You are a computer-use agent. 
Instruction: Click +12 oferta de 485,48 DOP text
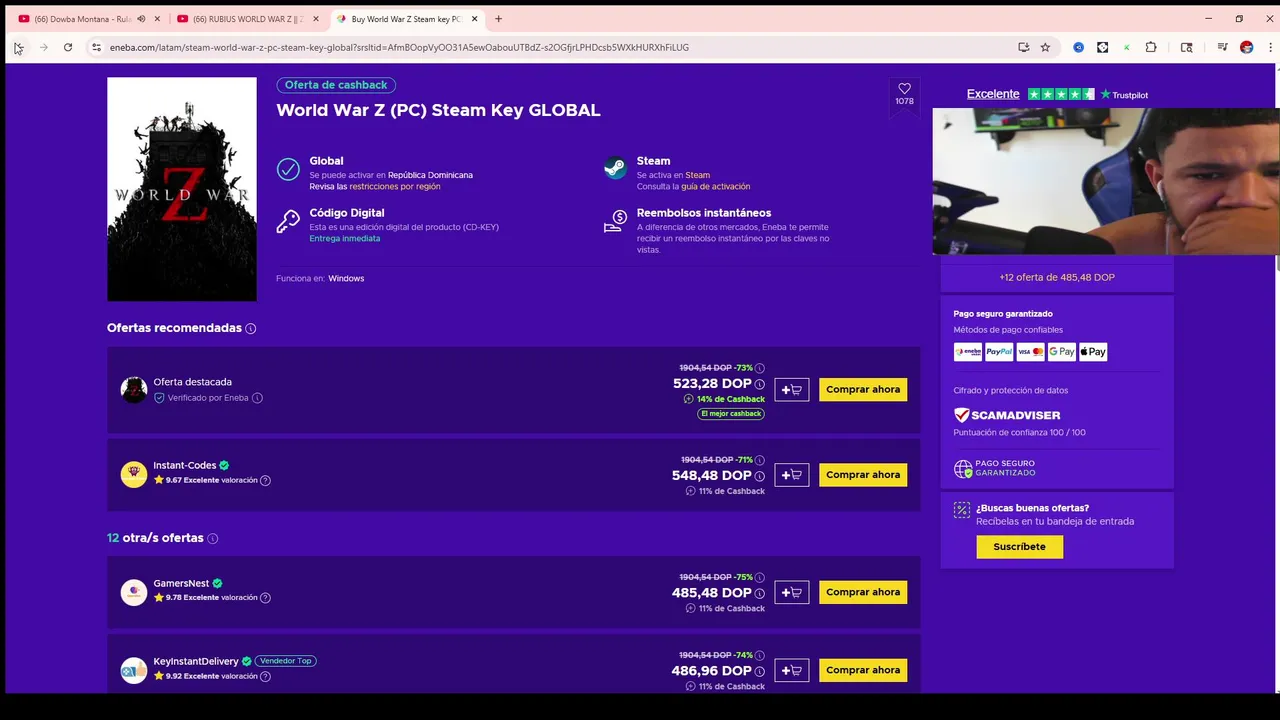point(1056,277)
